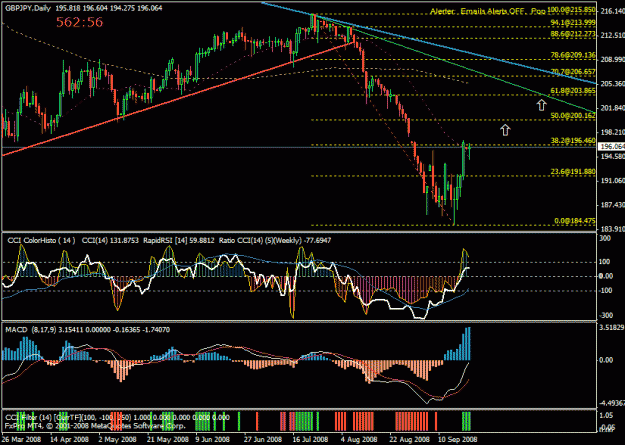Click the 21 May 2008 date label
Image resolution: width=625 pixels, height=445 pixels.
pyautogui.click(x=166, y=439)
